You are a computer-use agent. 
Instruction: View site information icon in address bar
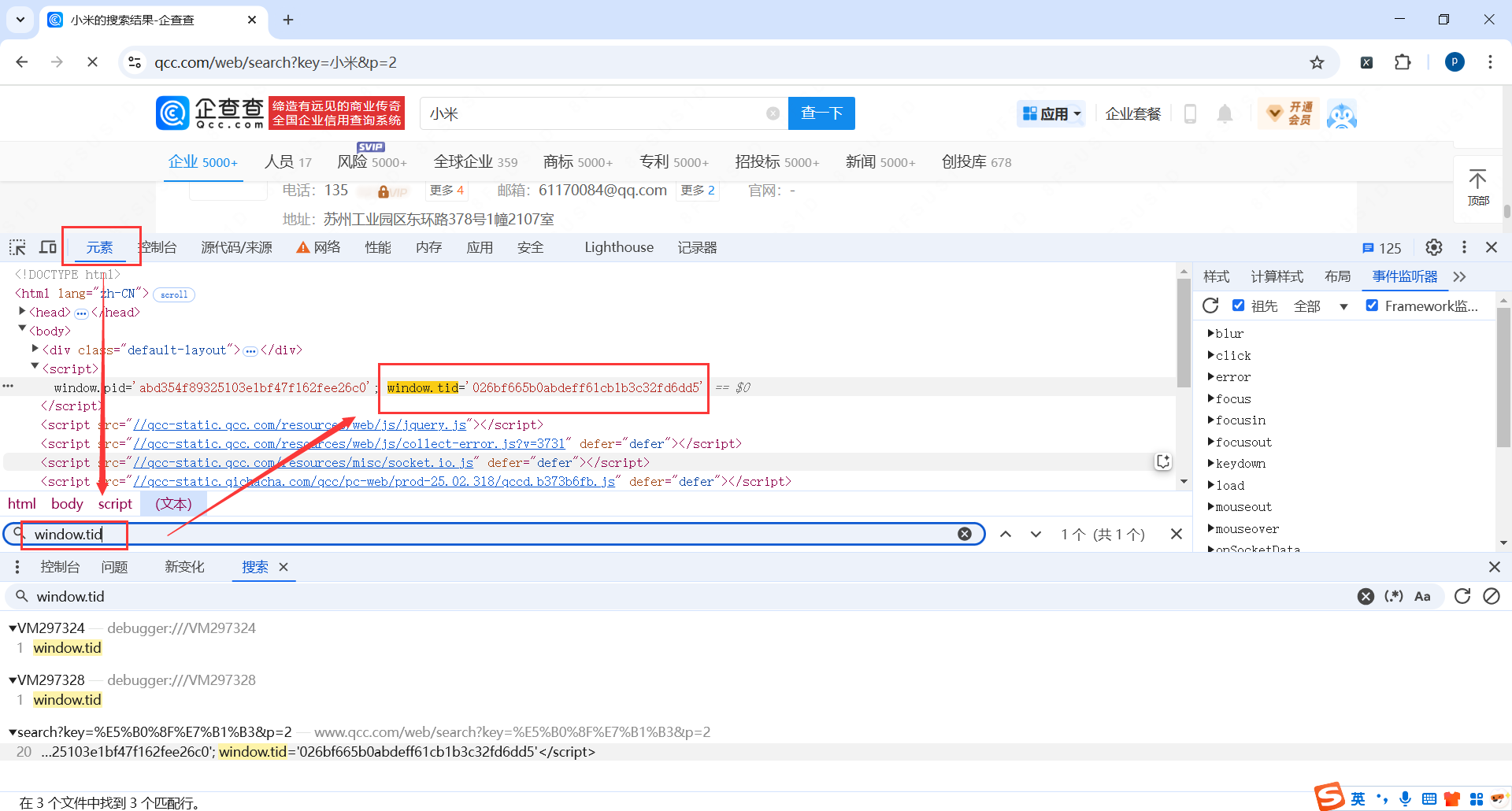click(135, 62)
